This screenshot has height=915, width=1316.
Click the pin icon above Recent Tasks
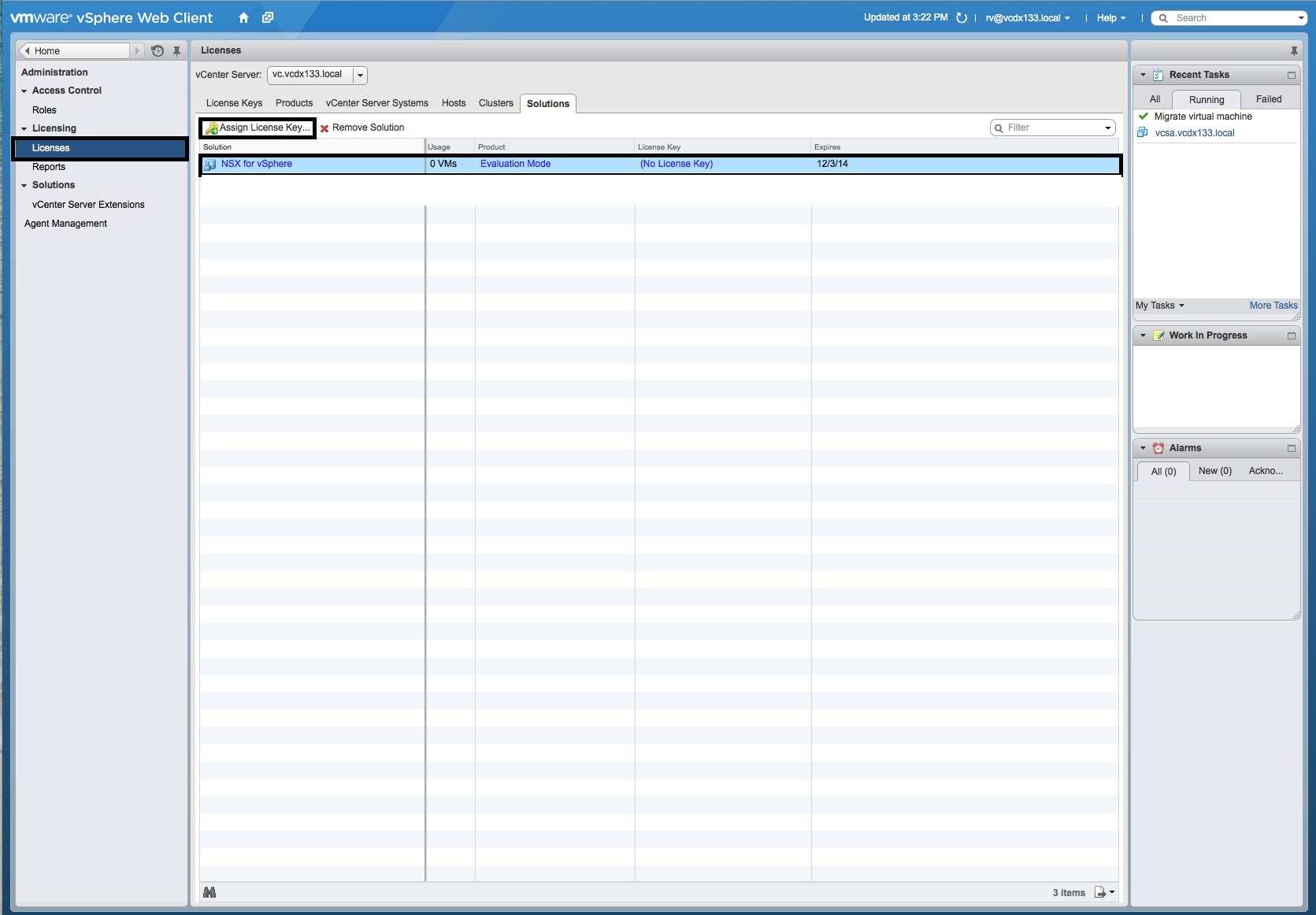tap(1293, 51)
